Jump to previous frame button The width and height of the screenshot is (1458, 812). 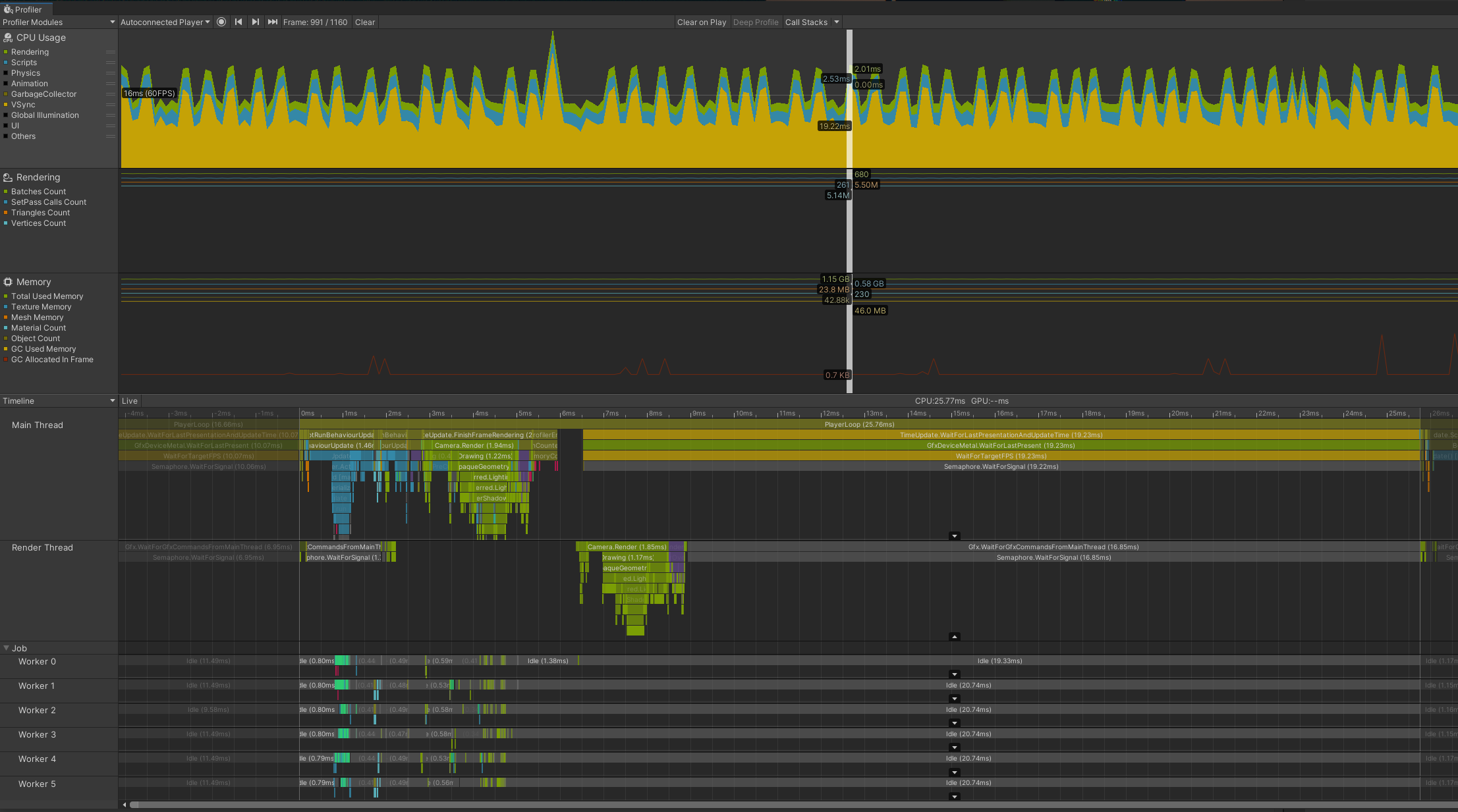click(x=238, y=22)
